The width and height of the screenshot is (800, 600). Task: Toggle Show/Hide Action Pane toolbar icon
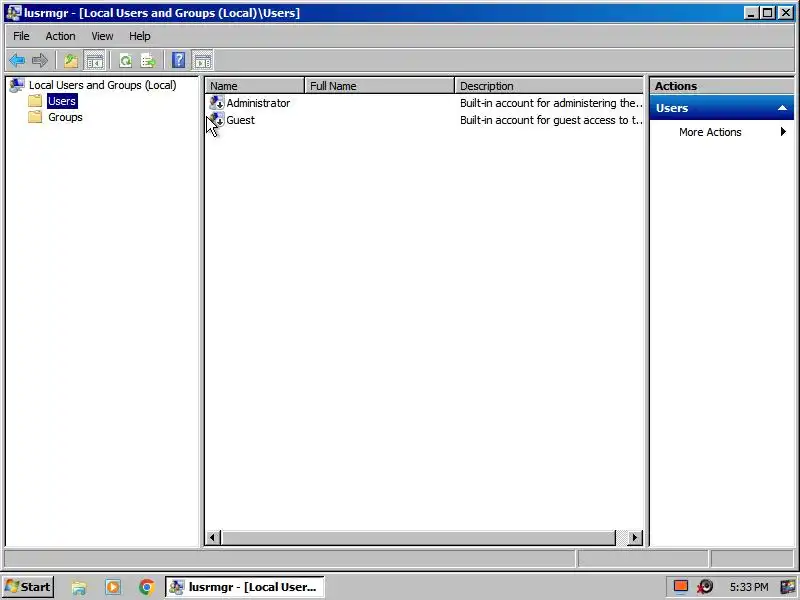(203, 61)
